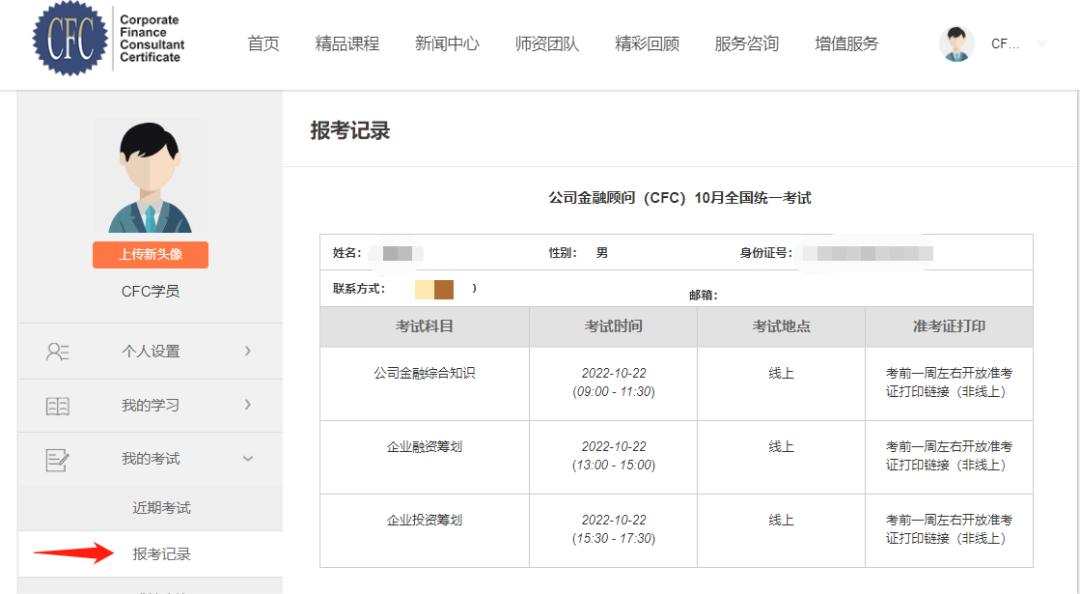
Task: Click the user avatar in top navigation
Action: (956, 44)
